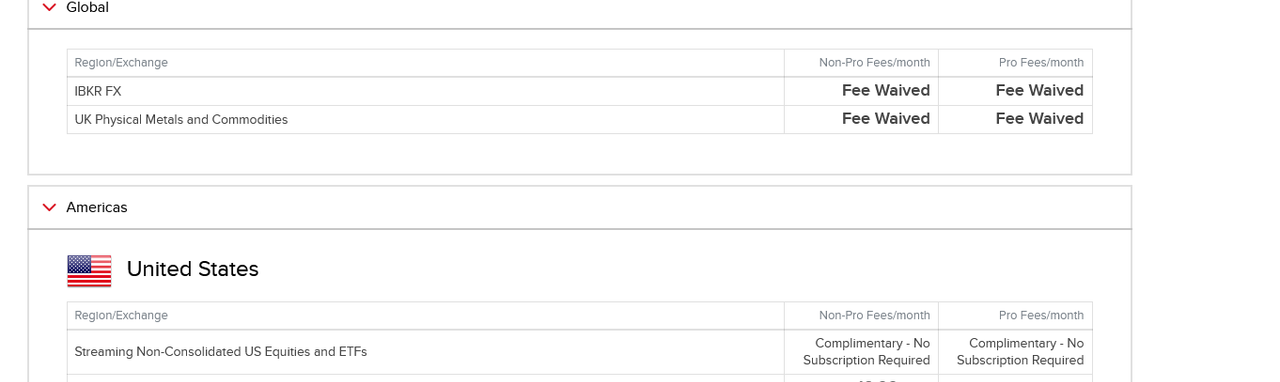This screenshot has height=382, width=1280.
Task: Click Non-Pro Fees/month header in Global table
Action: click(x=874, y=63)
